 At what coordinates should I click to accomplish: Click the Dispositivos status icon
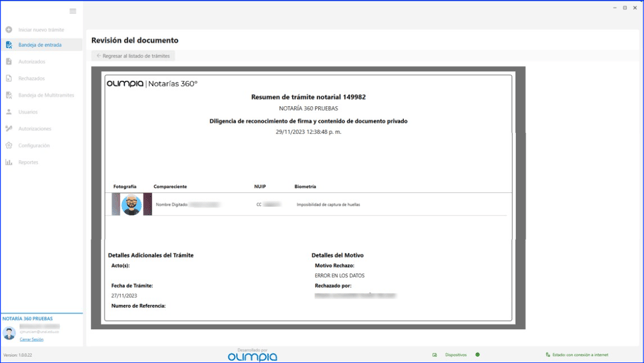[x=435, y=355]
